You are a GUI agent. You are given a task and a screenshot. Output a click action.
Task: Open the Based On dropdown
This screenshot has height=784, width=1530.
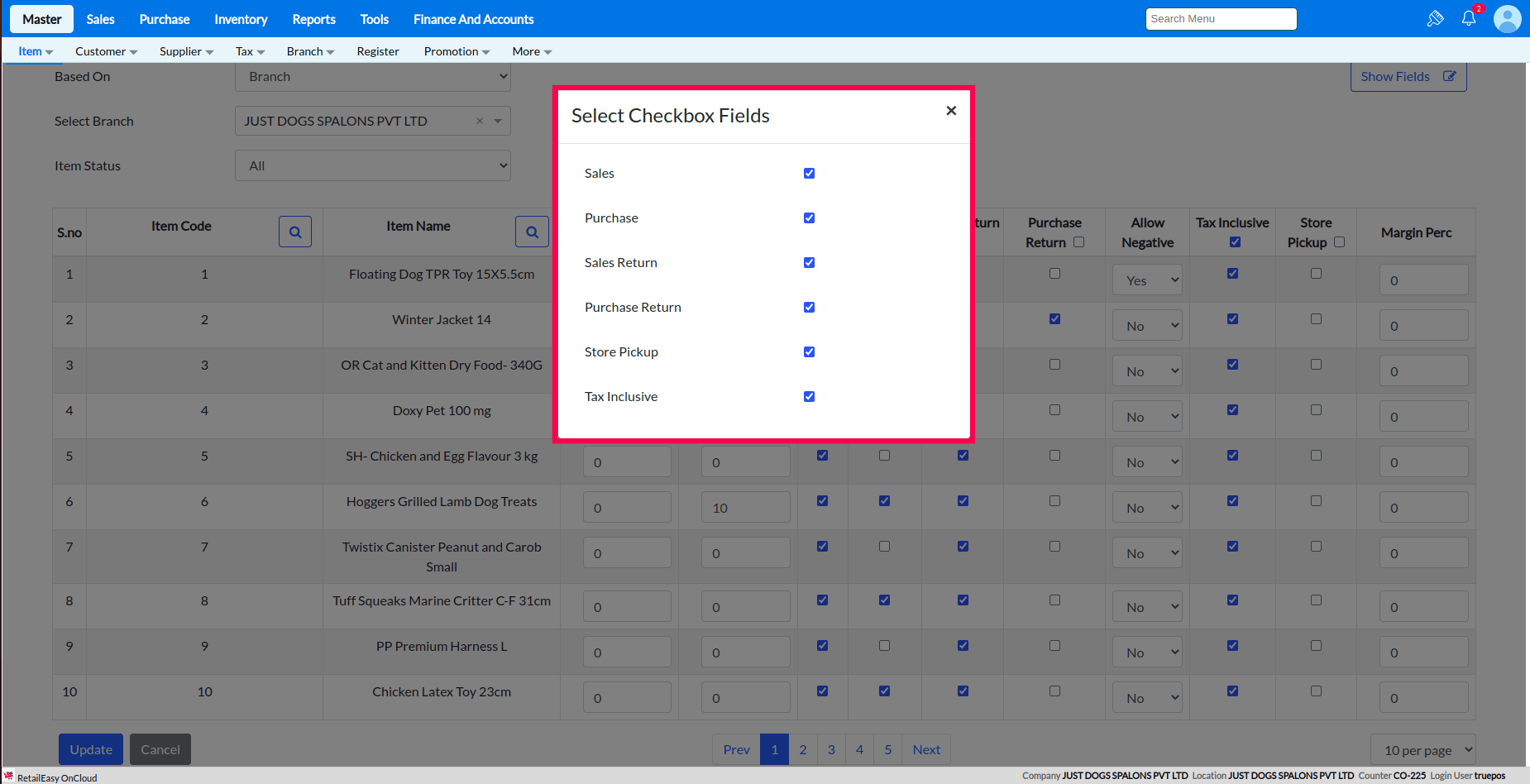point(373,77)
